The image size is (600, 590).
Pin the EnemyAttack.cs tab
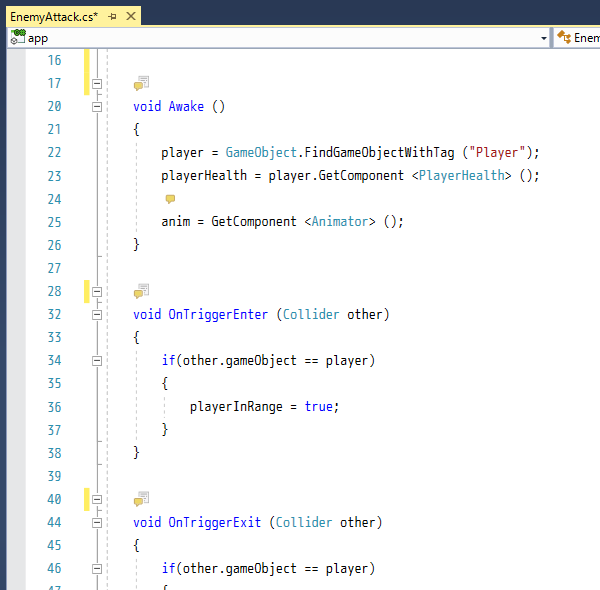112,16
